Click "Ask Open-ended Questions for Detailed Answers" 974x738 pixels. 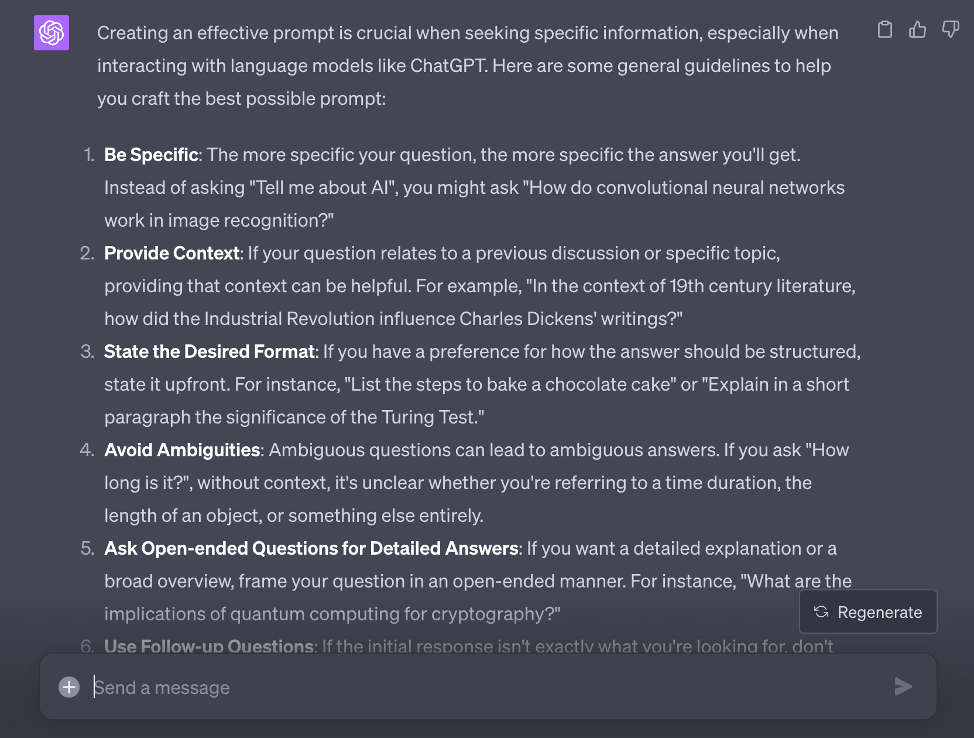[311, 548]
